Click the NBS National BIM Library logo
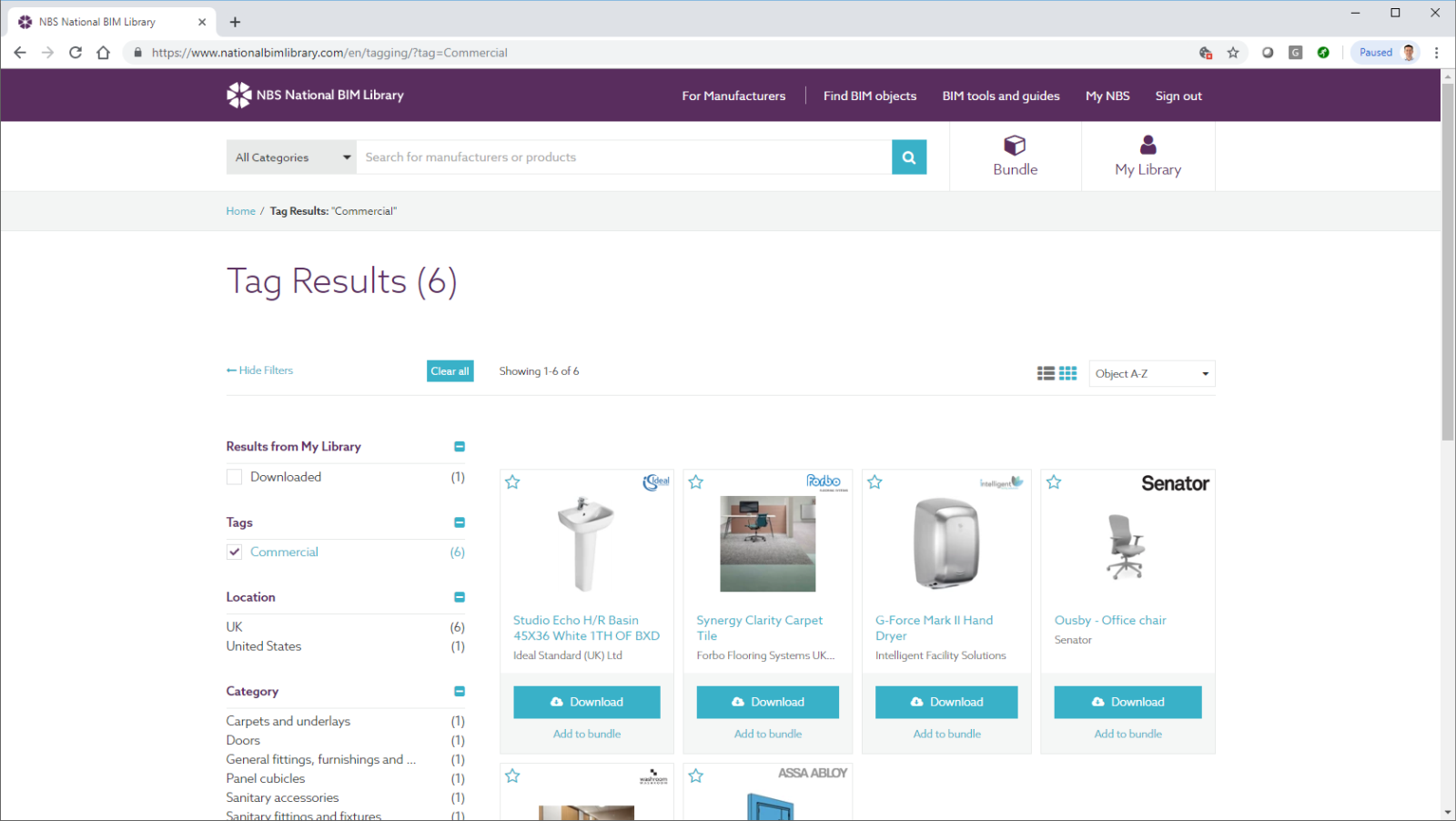 [315, 95]
